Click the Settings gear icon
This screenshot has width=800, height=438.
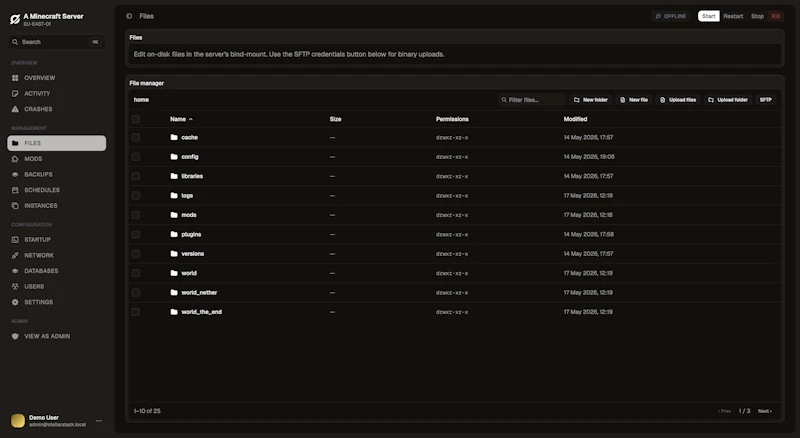(x=15, y=302)
